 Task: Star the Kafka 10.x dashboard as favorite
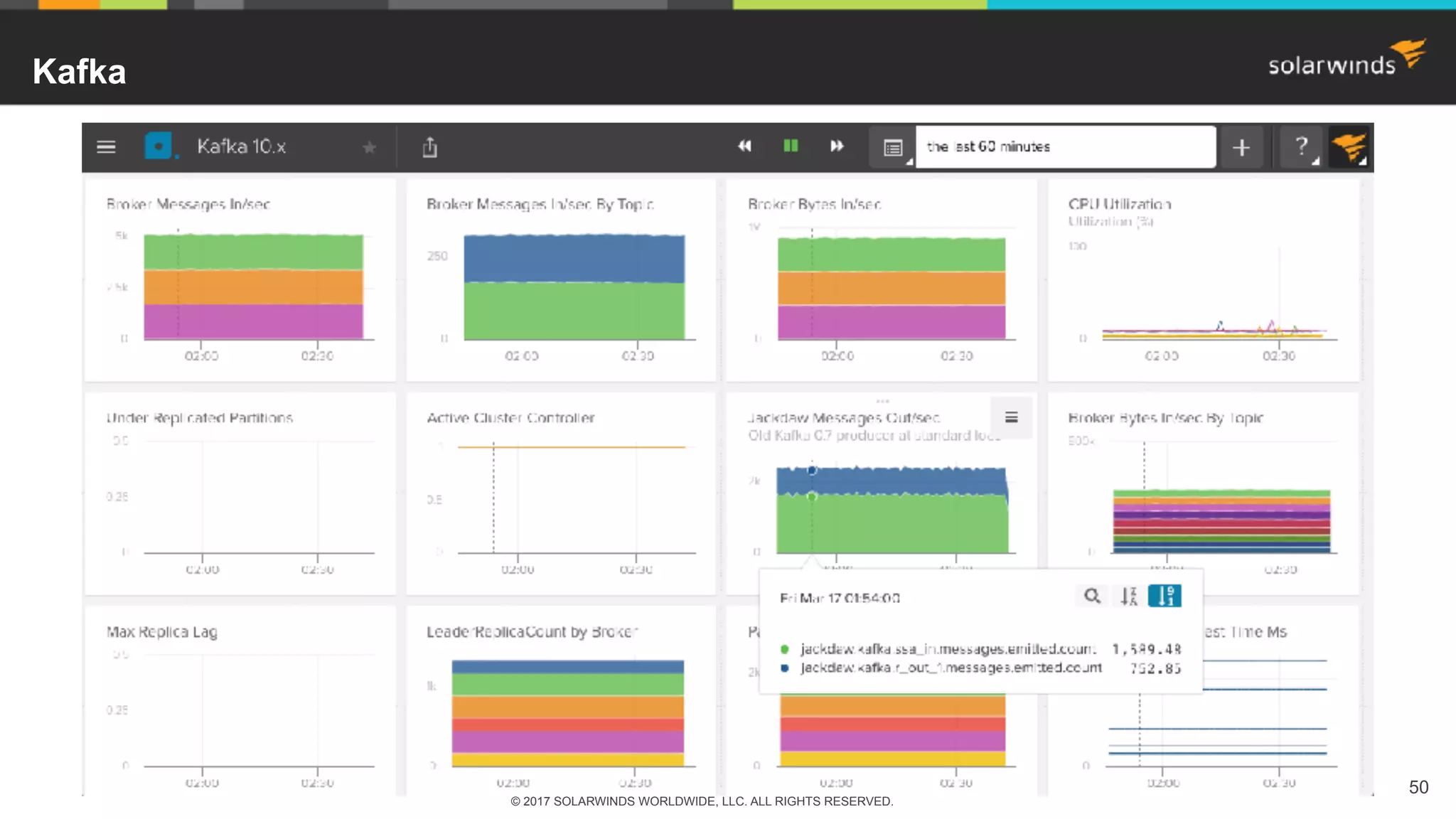coord(369,147)
